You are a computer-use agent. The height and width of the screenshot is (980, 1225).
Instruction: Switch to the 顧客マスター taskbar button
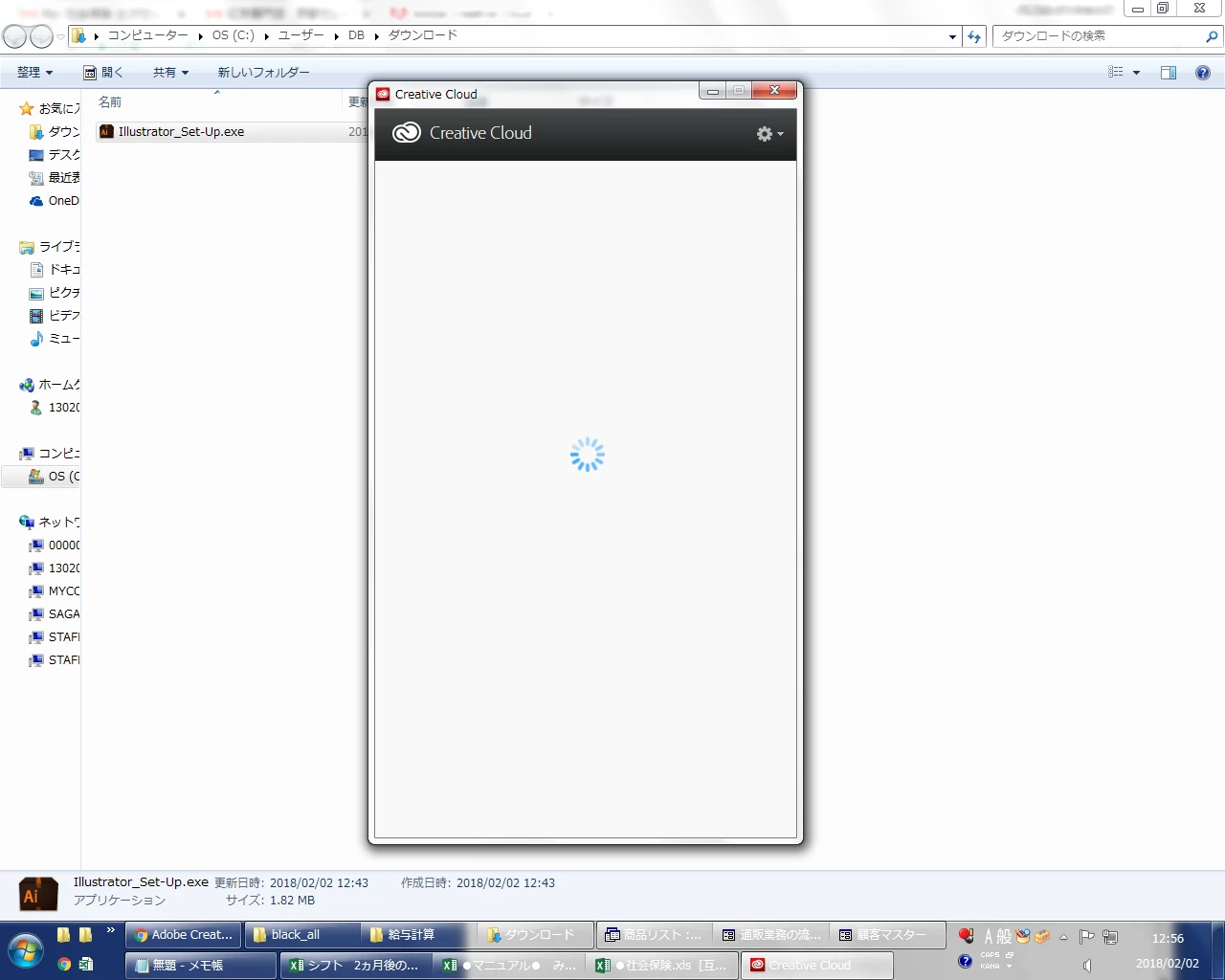889,935
